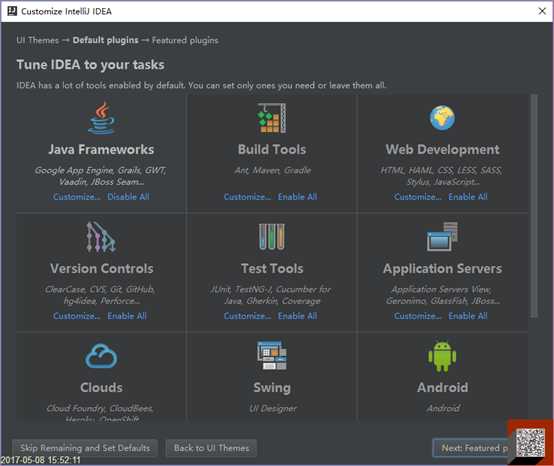Click 'HTML, HAML, CSS, LESS, SASS' description
This screenshot has width=554, height=466.
coord(442,171)
